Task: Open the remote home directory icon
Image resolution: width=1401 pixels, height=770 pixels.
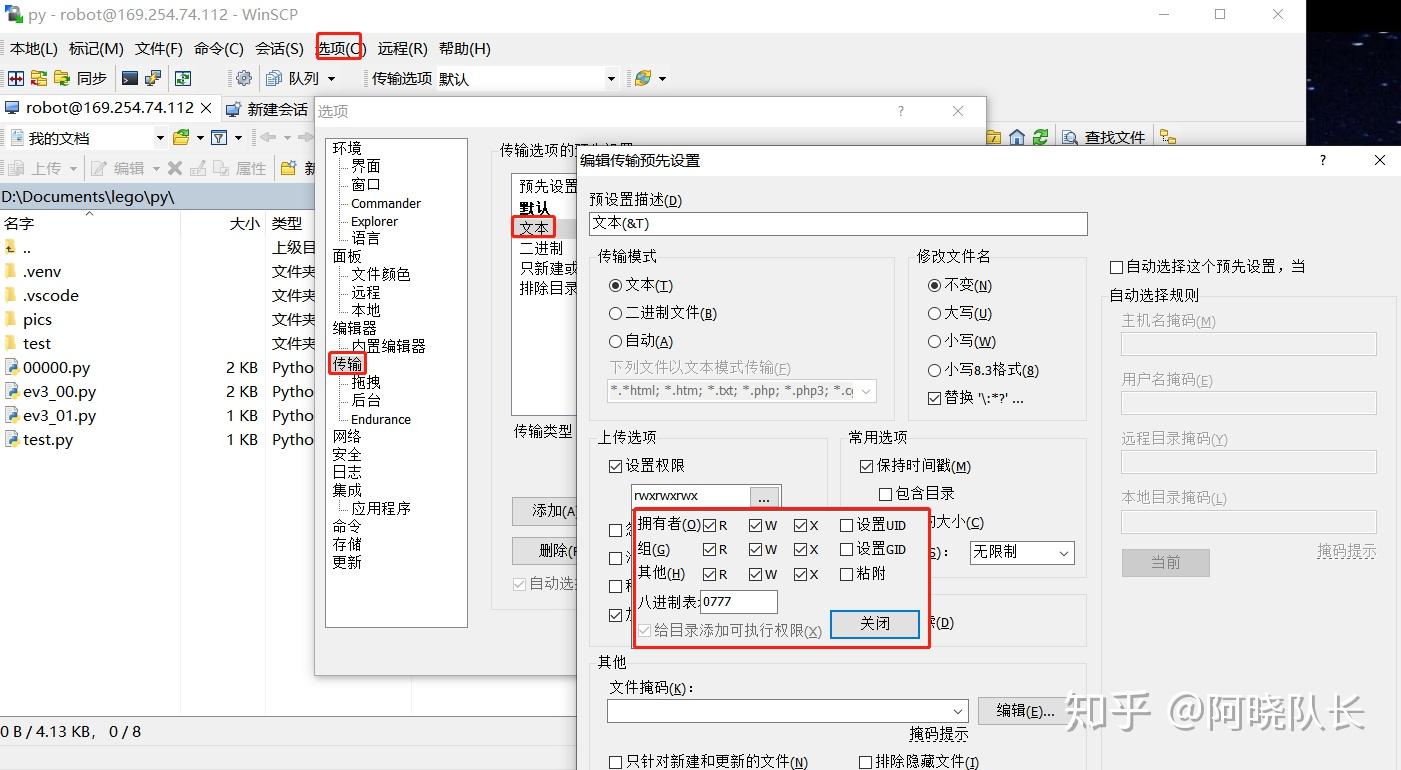Action: coord(1017,137)
